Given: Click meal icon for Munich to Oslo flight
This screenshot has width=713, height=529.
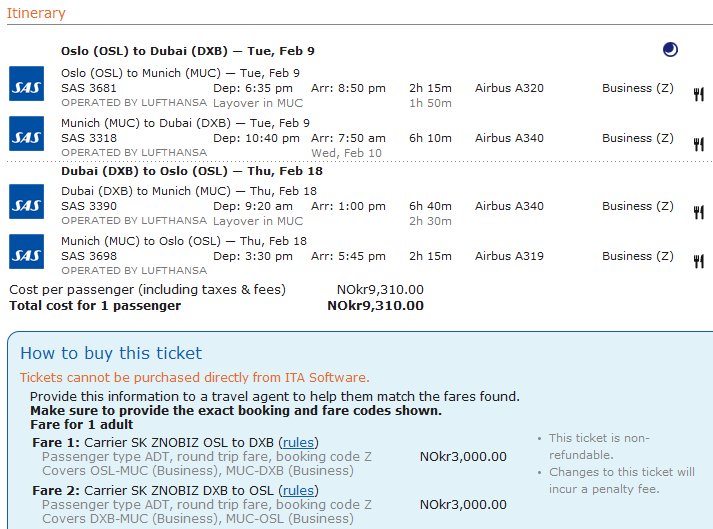Looking at the screenshot, I should pos(698,262).
